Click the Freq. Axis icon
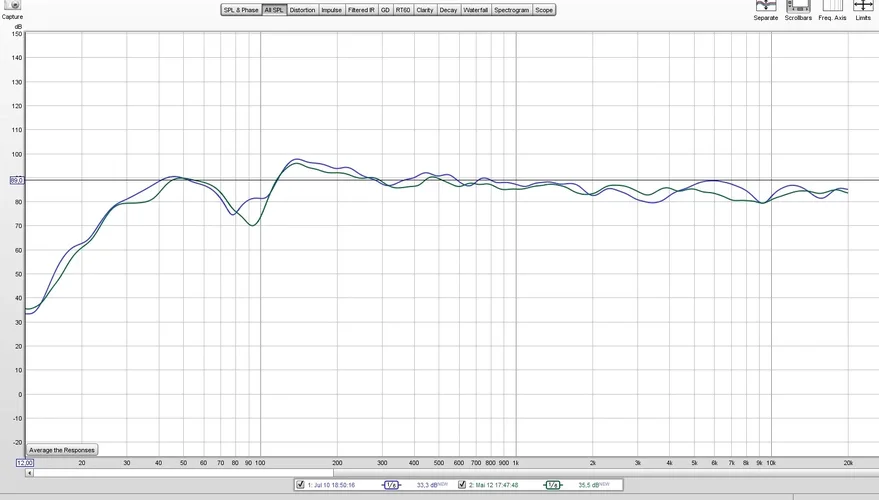This screenshot has width=879, height=500. pyautogui.click(x=832, y=6)
